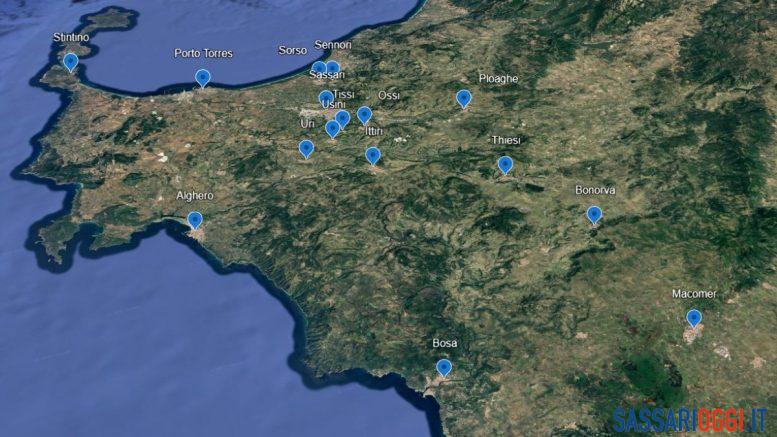Click the "Uri" town name
The height and width of the screenshot is (437, 777).
307,123
